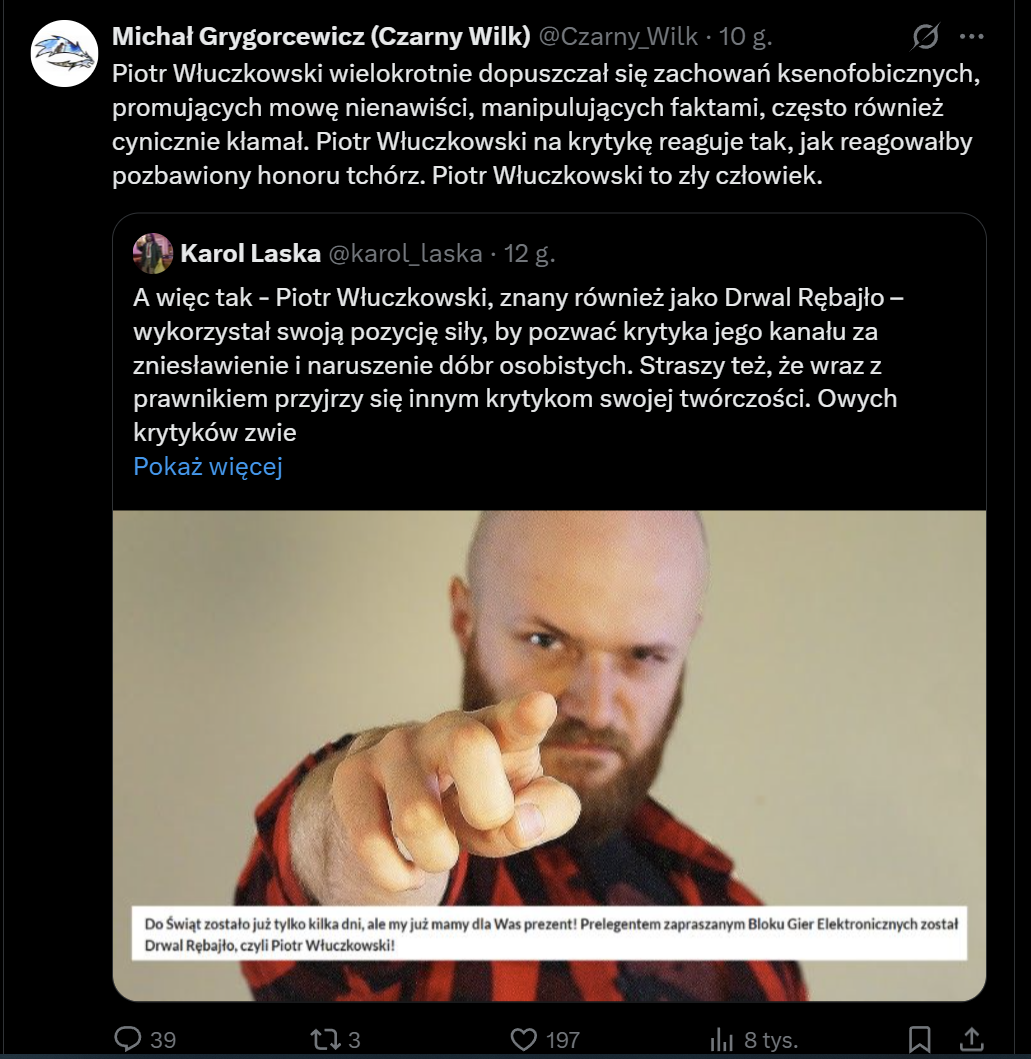Open Karol Laska's small profile avatar

153,253
